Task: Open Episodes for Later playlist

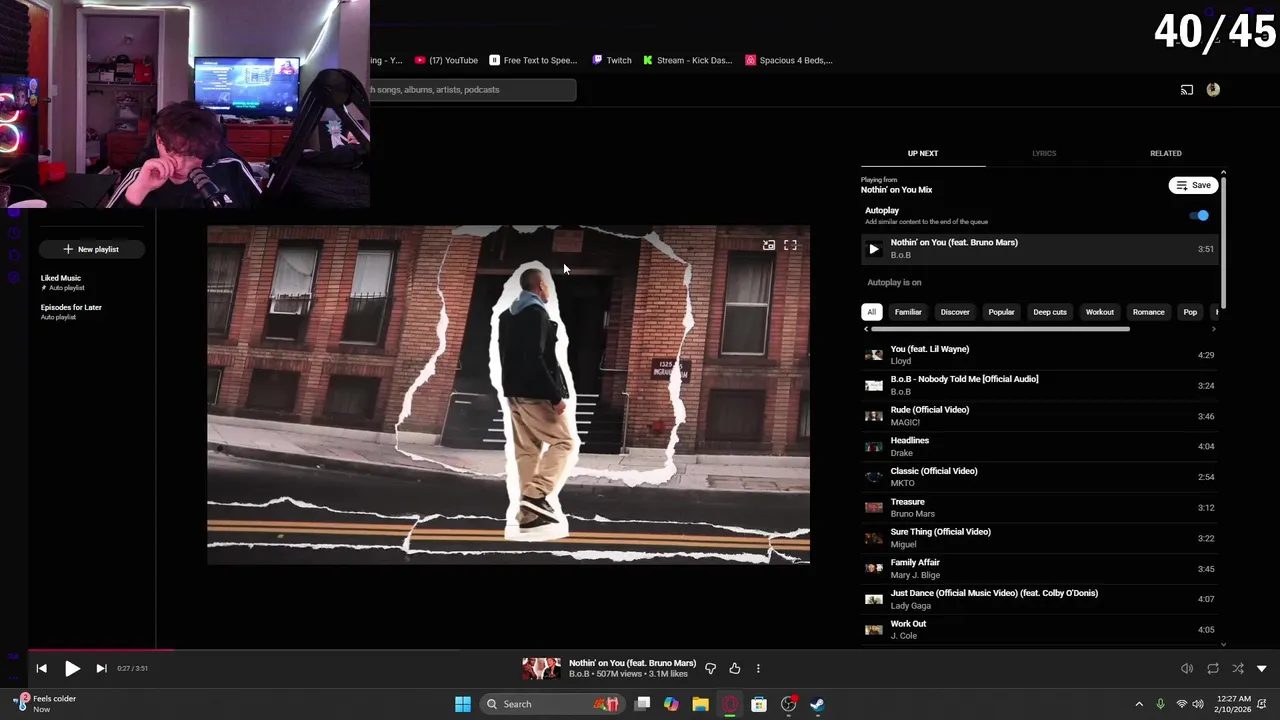Action: pos(71,311)
